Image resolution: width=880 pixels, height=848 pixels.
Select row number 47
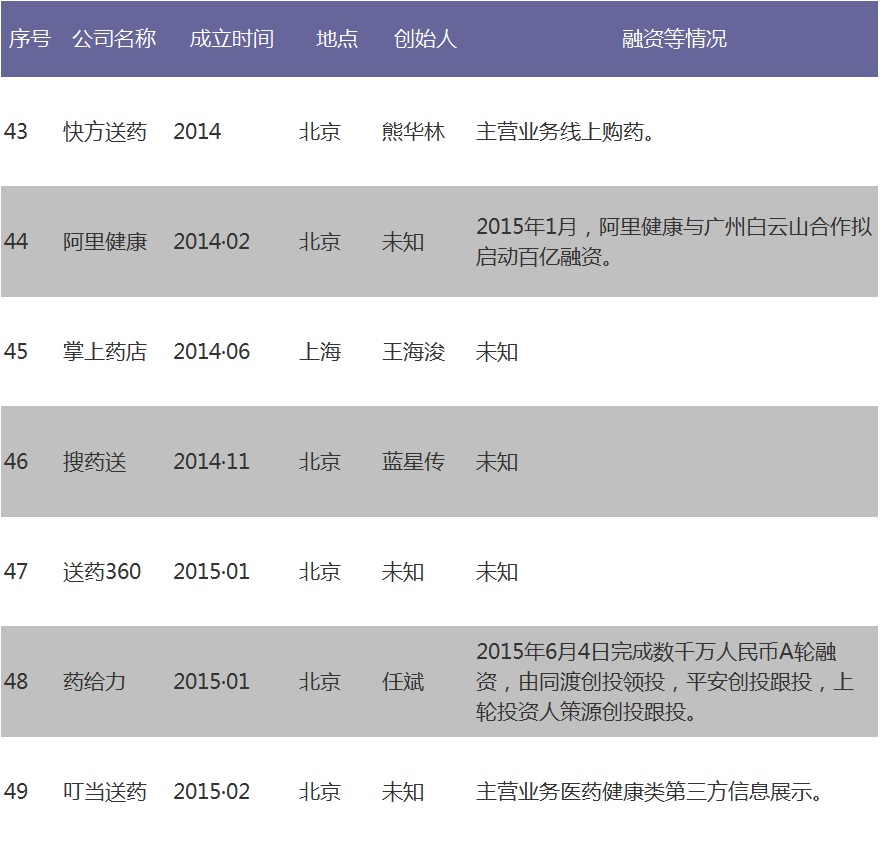(x=16, y=572)
